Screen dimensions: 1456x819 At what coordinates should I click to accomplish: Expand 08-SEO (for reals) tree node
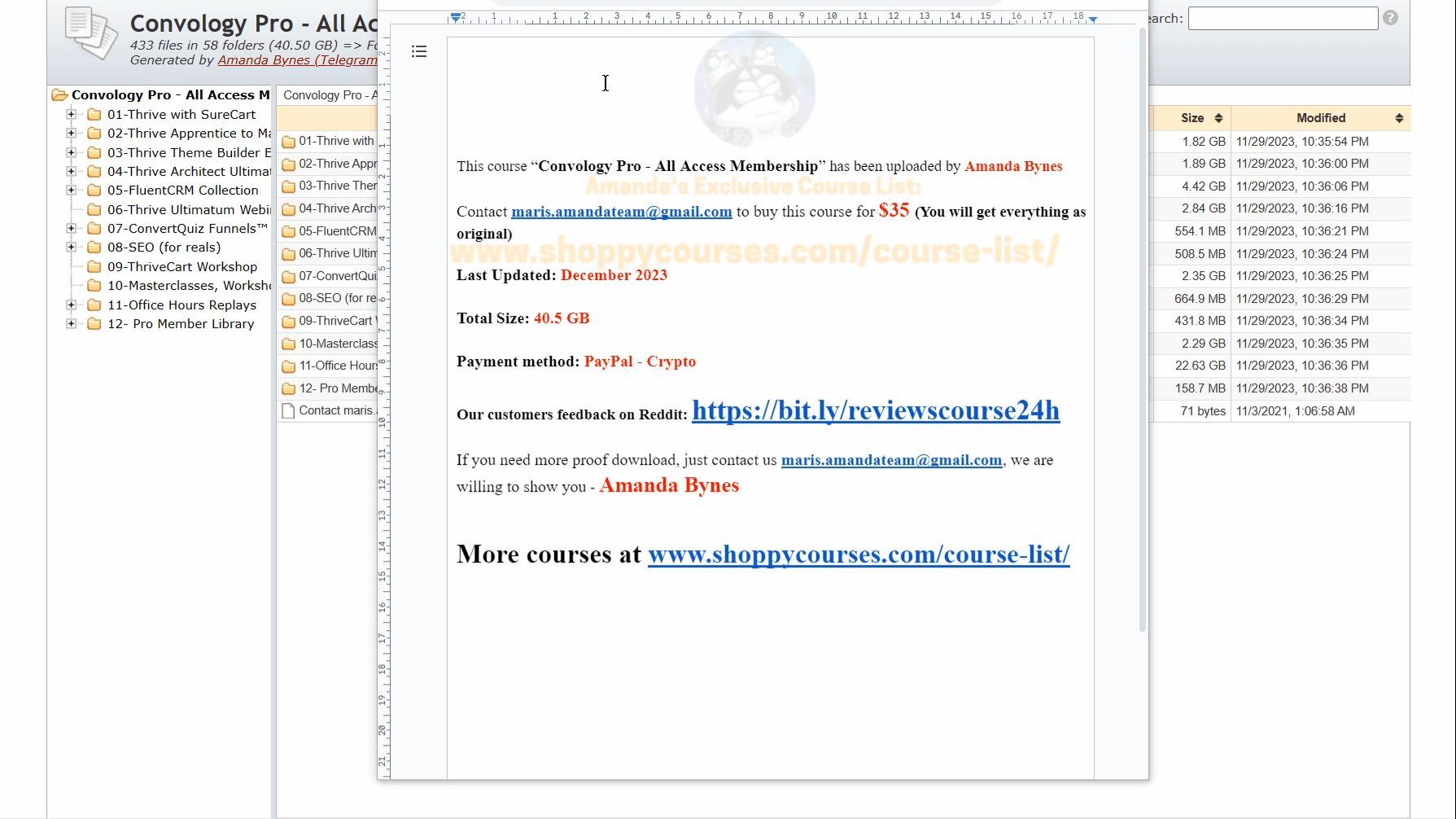pos(72,247)
